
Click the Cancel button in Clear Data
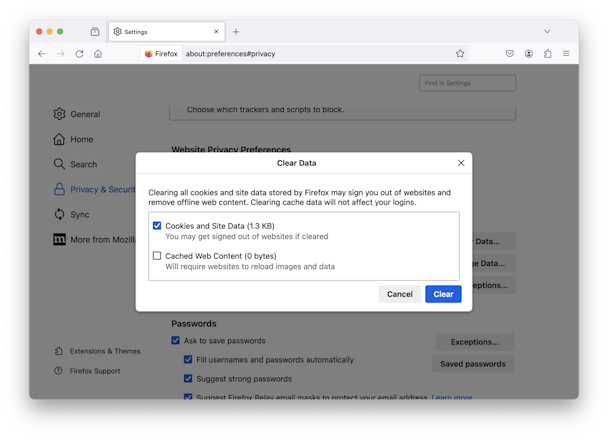click(x=399, y=294)
